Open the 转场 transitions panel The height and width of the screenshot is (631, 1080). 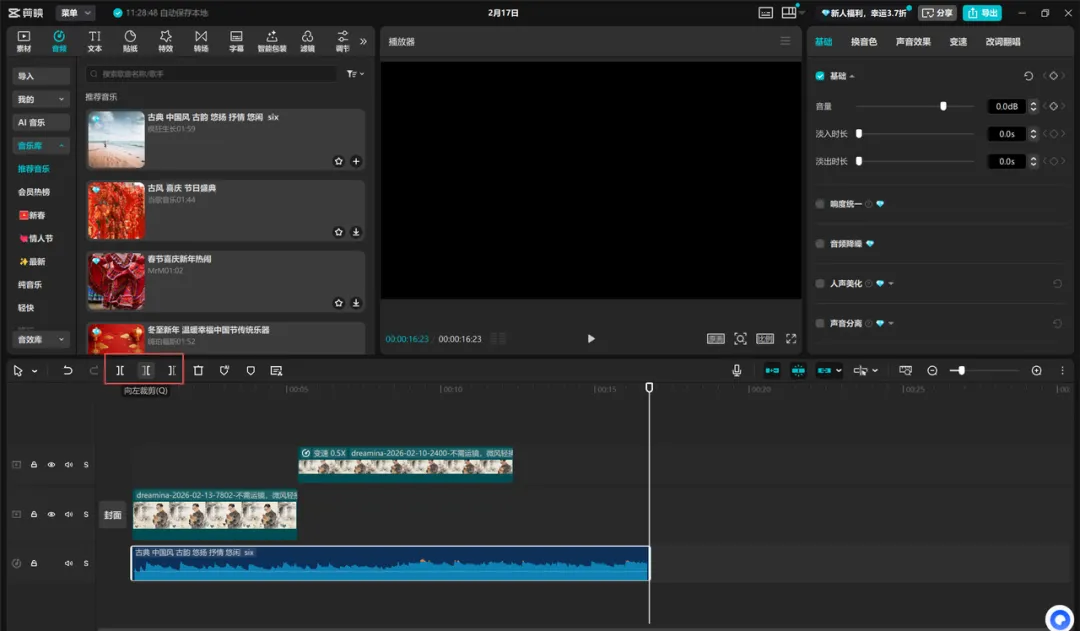tap(201, 41)
